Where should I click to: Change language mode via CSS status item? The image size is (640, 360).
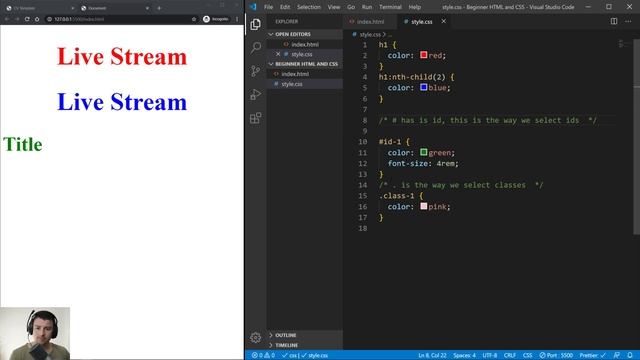coord(527,355)
